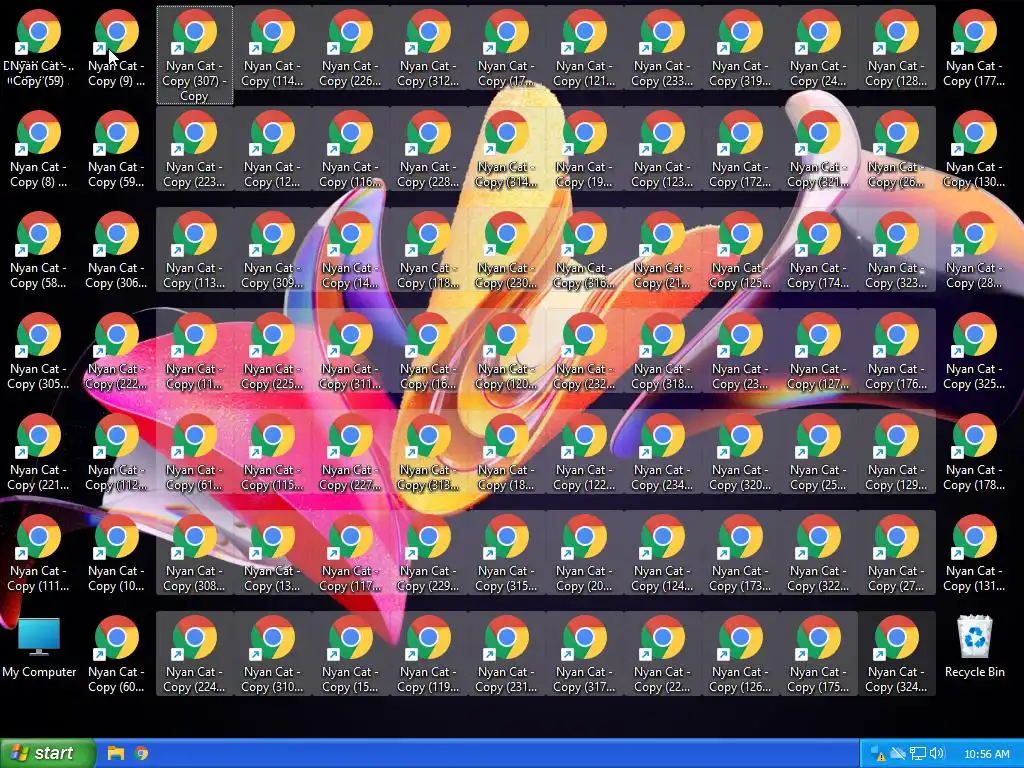The height and width of the screenshot is (768, 1024).
Task: Click Nyan Cat Copy (316... shortcut
Action: pyautogui.click(x=584, y=250)
